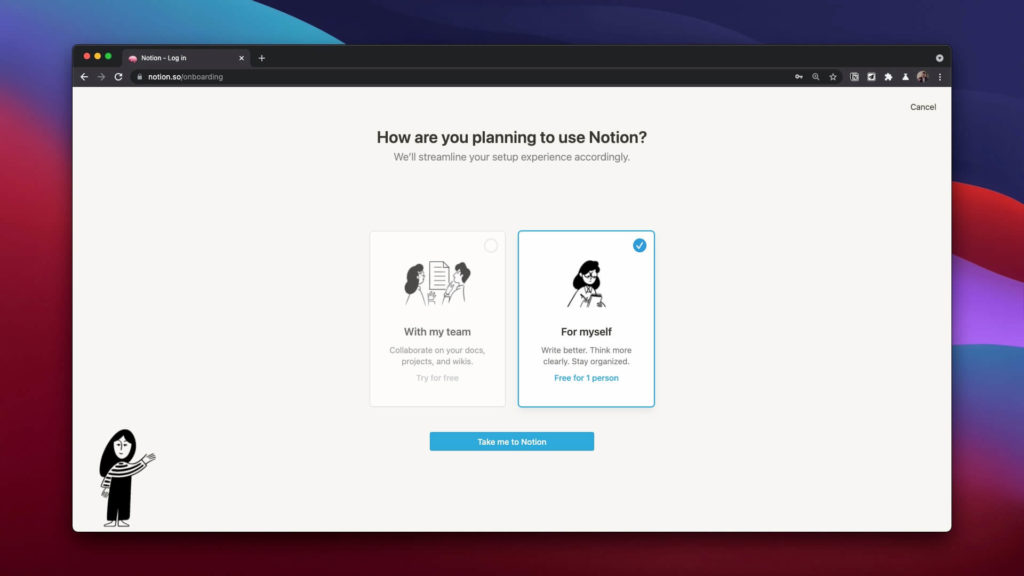Toggle the For myself checkmark

(x=639, y=245)
